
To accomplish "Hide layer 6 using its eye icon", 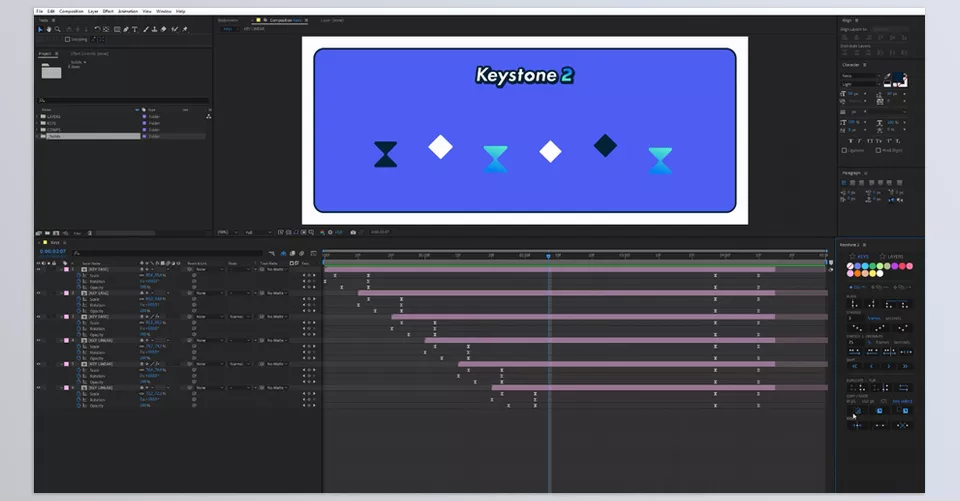I will (x=38, y=388).
